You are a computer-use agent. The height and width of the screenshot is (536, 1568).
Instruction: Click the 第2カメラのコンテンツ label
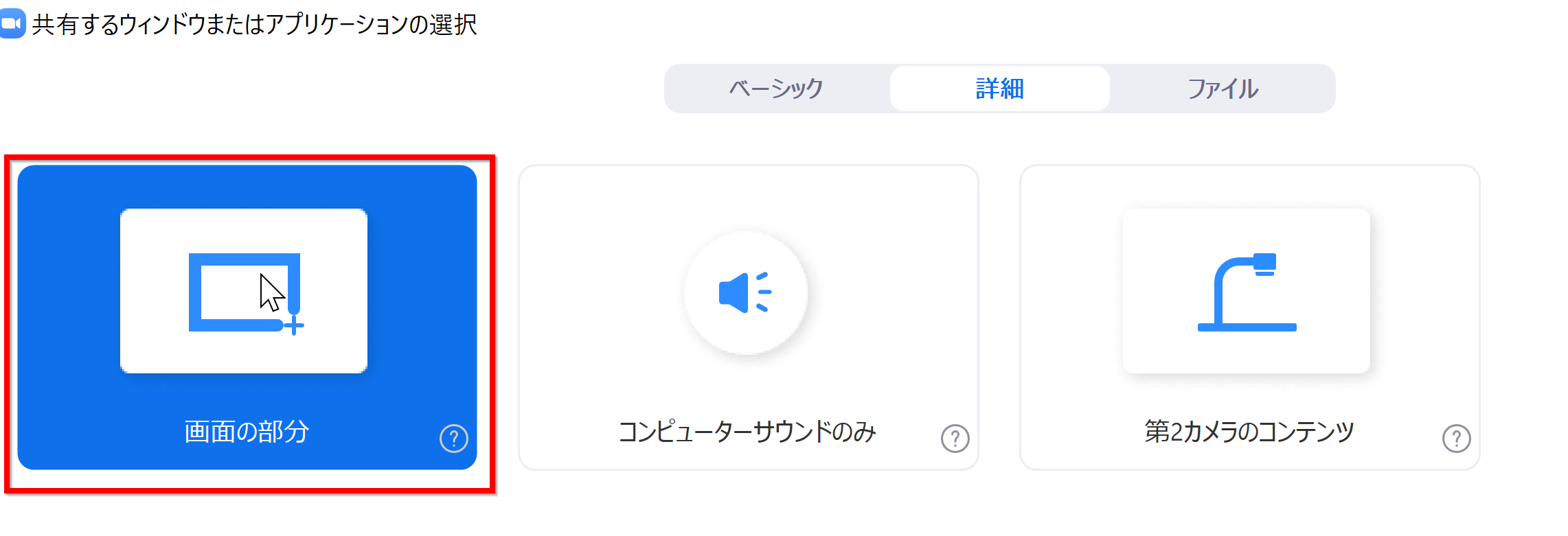pyautogui.click(x=1249, y=432)
